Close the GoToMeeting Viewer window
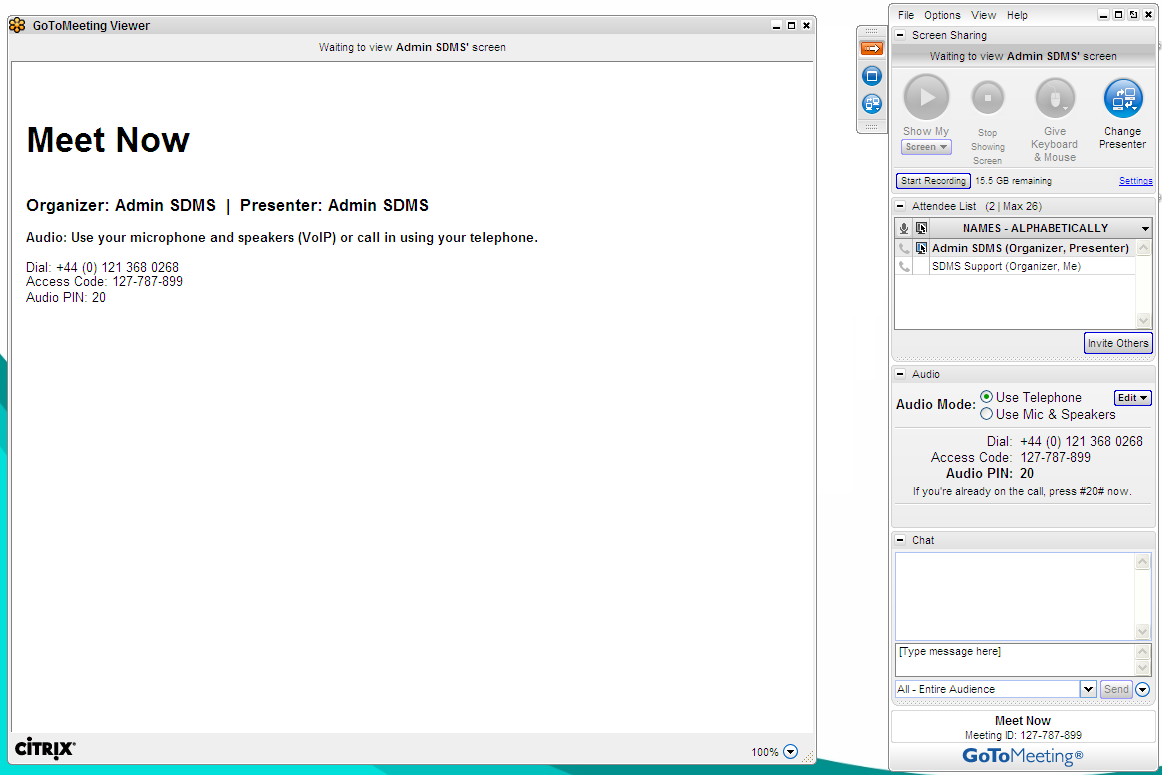 [806, 25]
